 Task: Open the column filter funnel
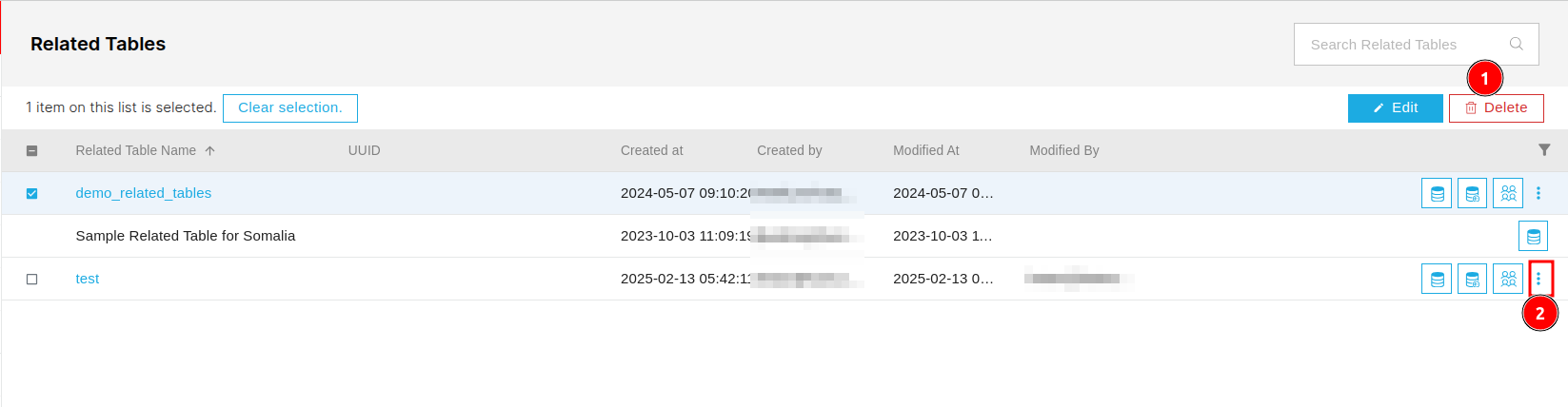point(1544,150)
